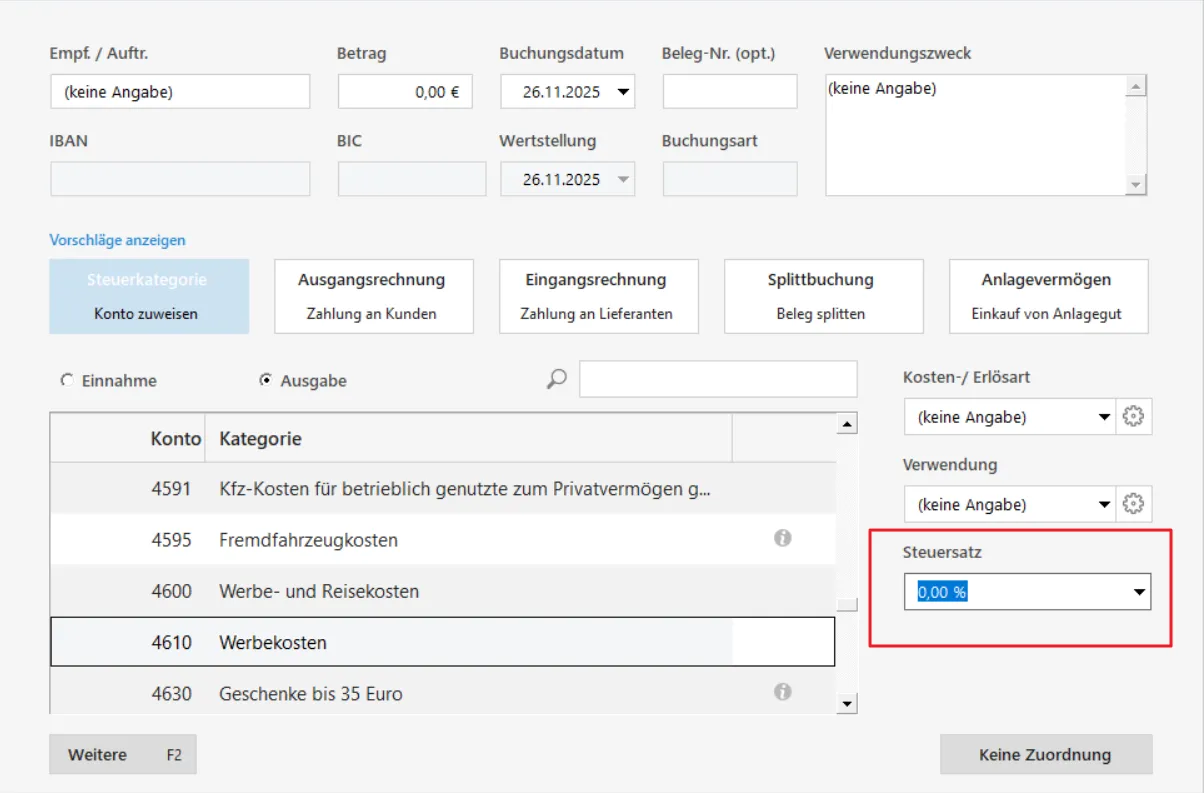Viewport: 1204px width, 793px height.
Task: Switch to Splittbuchung tab
Action: click(x=821, y=296)
